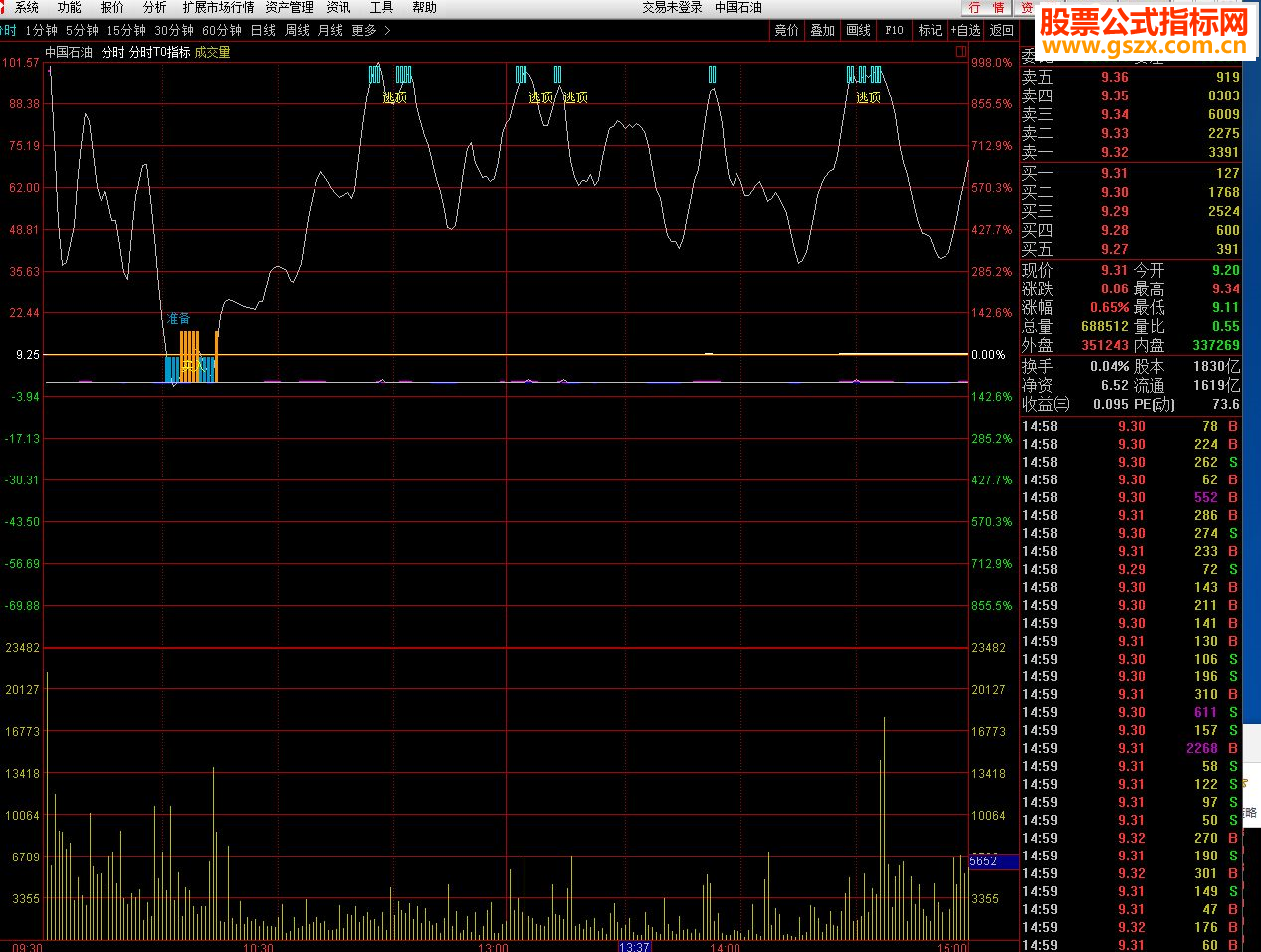Add stock to watchlist with +自选
1261x952 pixels.
[x=965, y=31]
